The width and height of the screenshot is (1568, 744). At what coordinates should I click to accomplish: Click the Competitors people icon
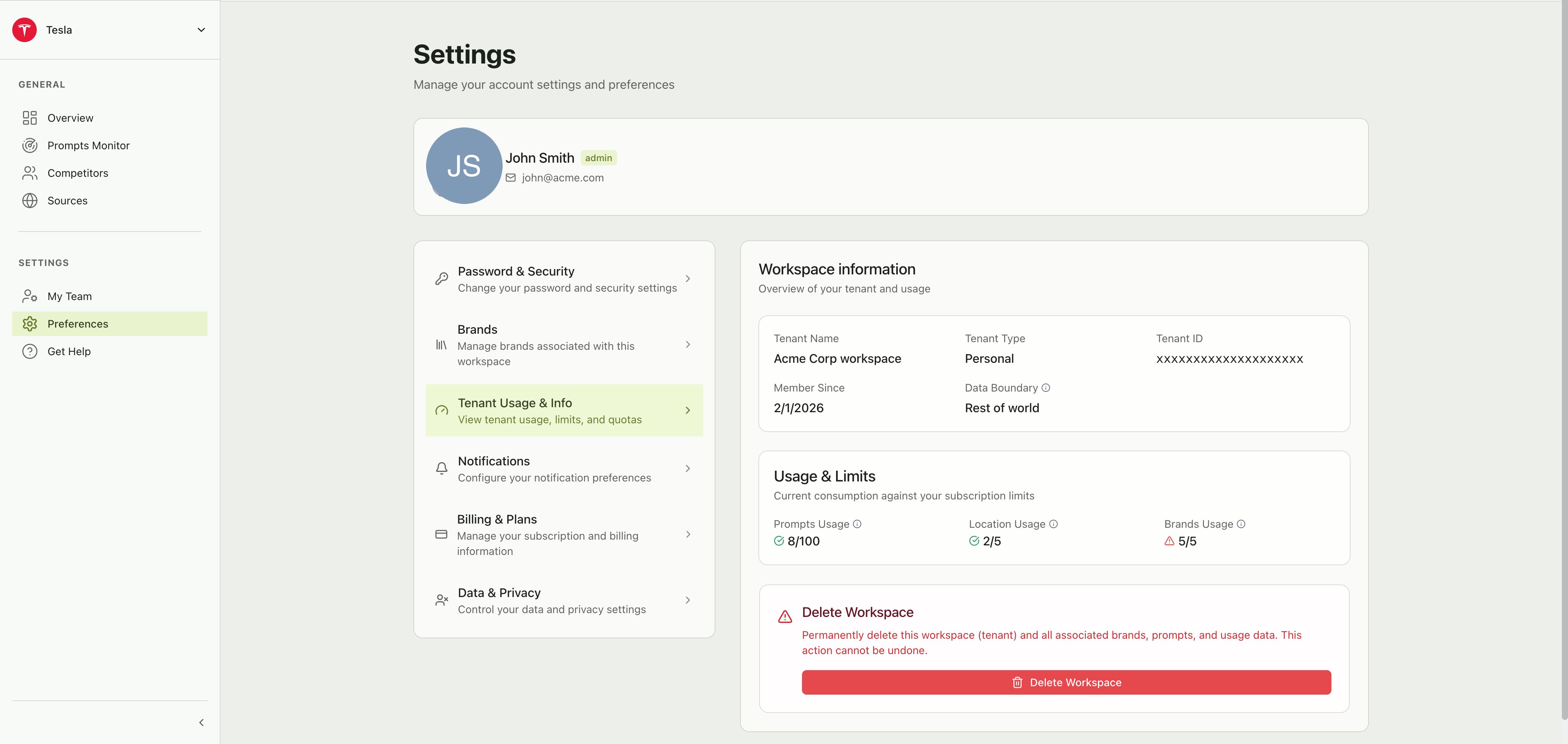[30, 173]
